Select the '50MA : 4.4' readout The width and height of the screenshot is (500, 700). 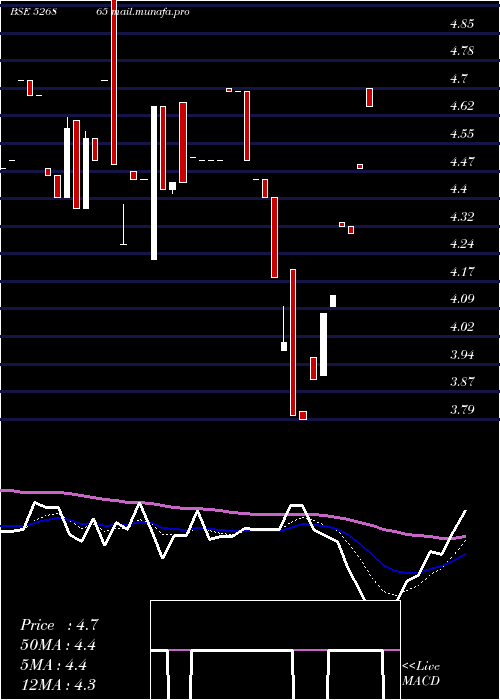tap(58, 645)
